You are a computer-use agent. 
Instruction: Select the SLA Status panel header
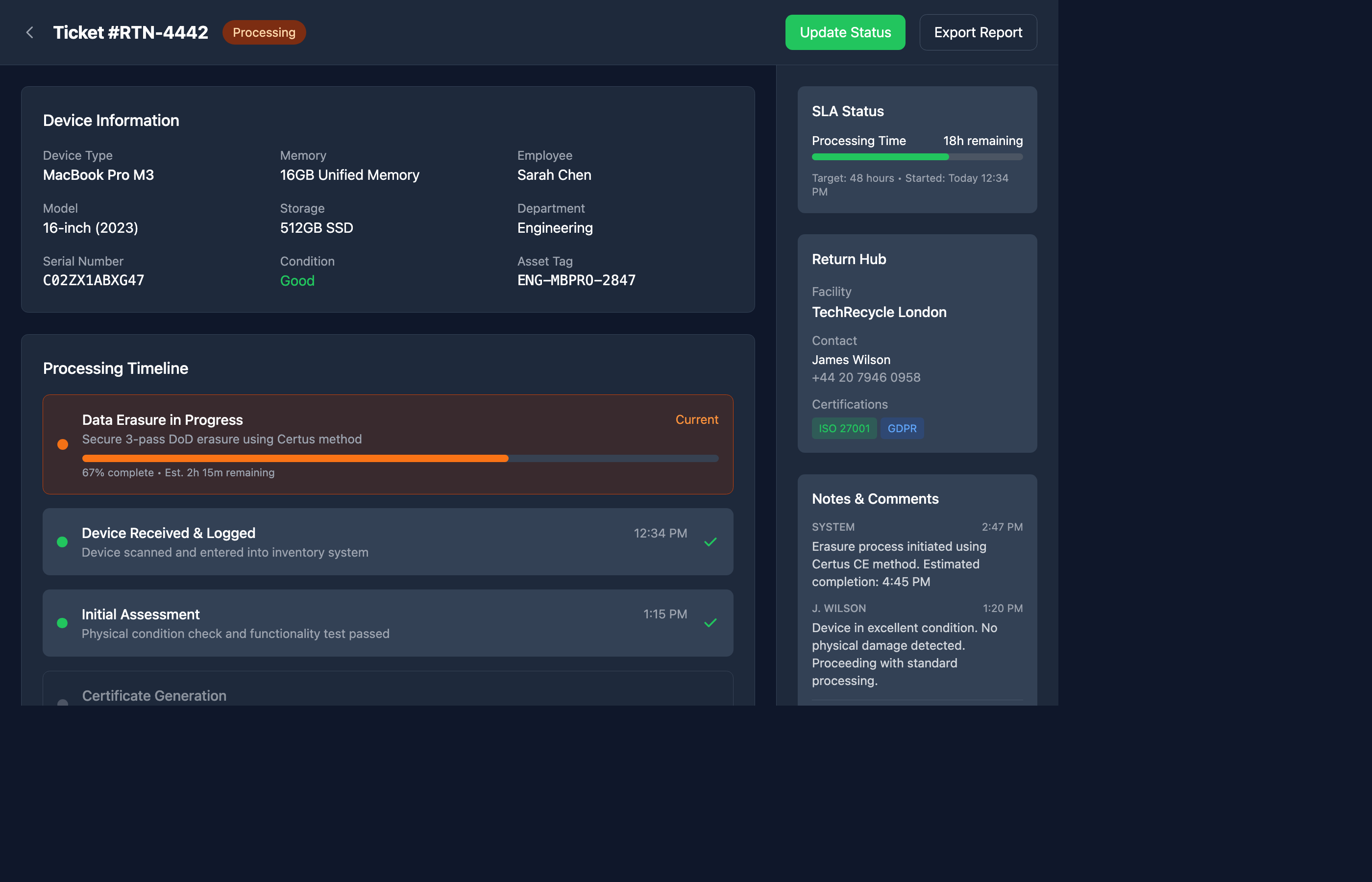(848, 111)
